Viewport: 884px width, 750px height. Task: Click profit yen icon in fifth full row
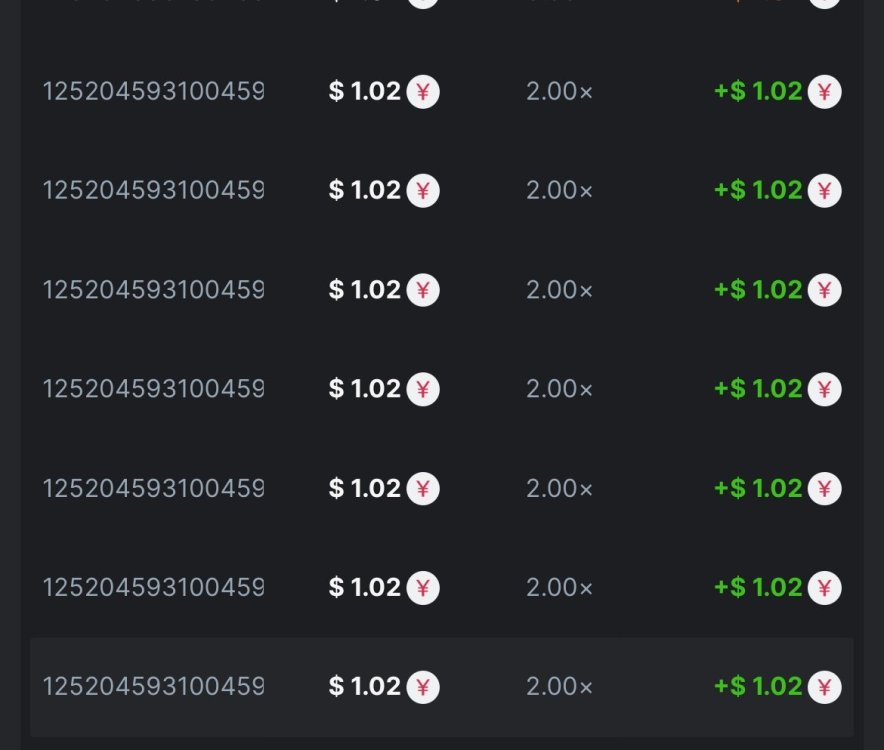825,488
